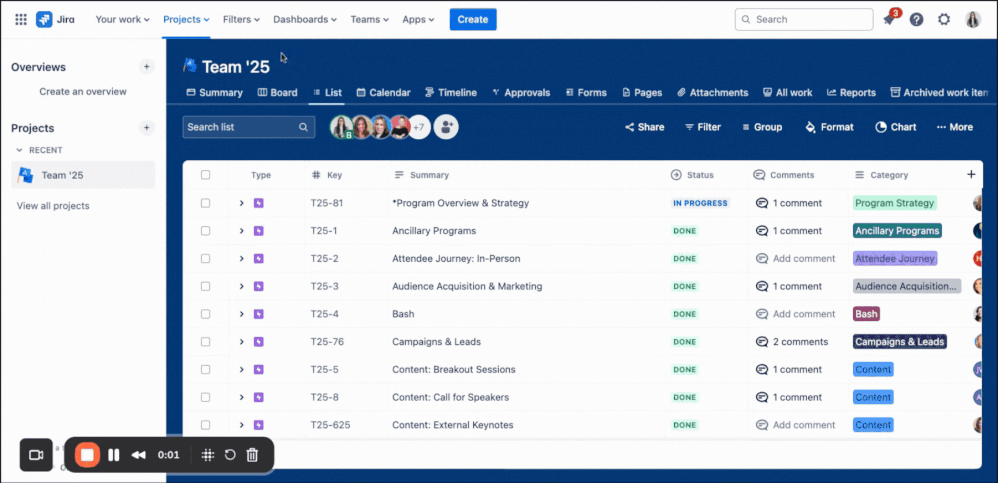The image size is (998, 483).
Task: Open the app switcher grid icon
Action: tap(20, 19)
